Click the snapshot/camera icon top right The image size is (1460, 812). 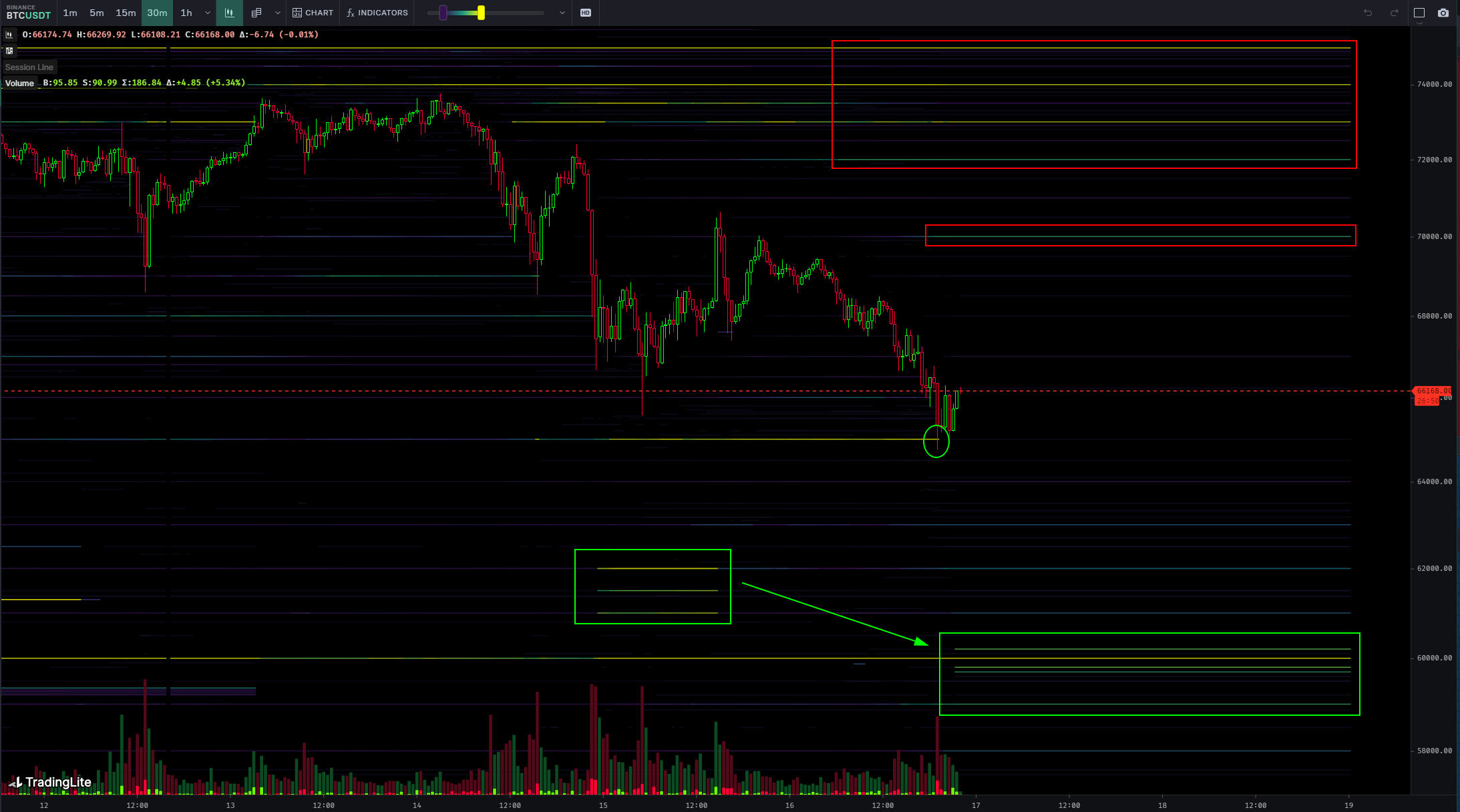click(1443, 12)
